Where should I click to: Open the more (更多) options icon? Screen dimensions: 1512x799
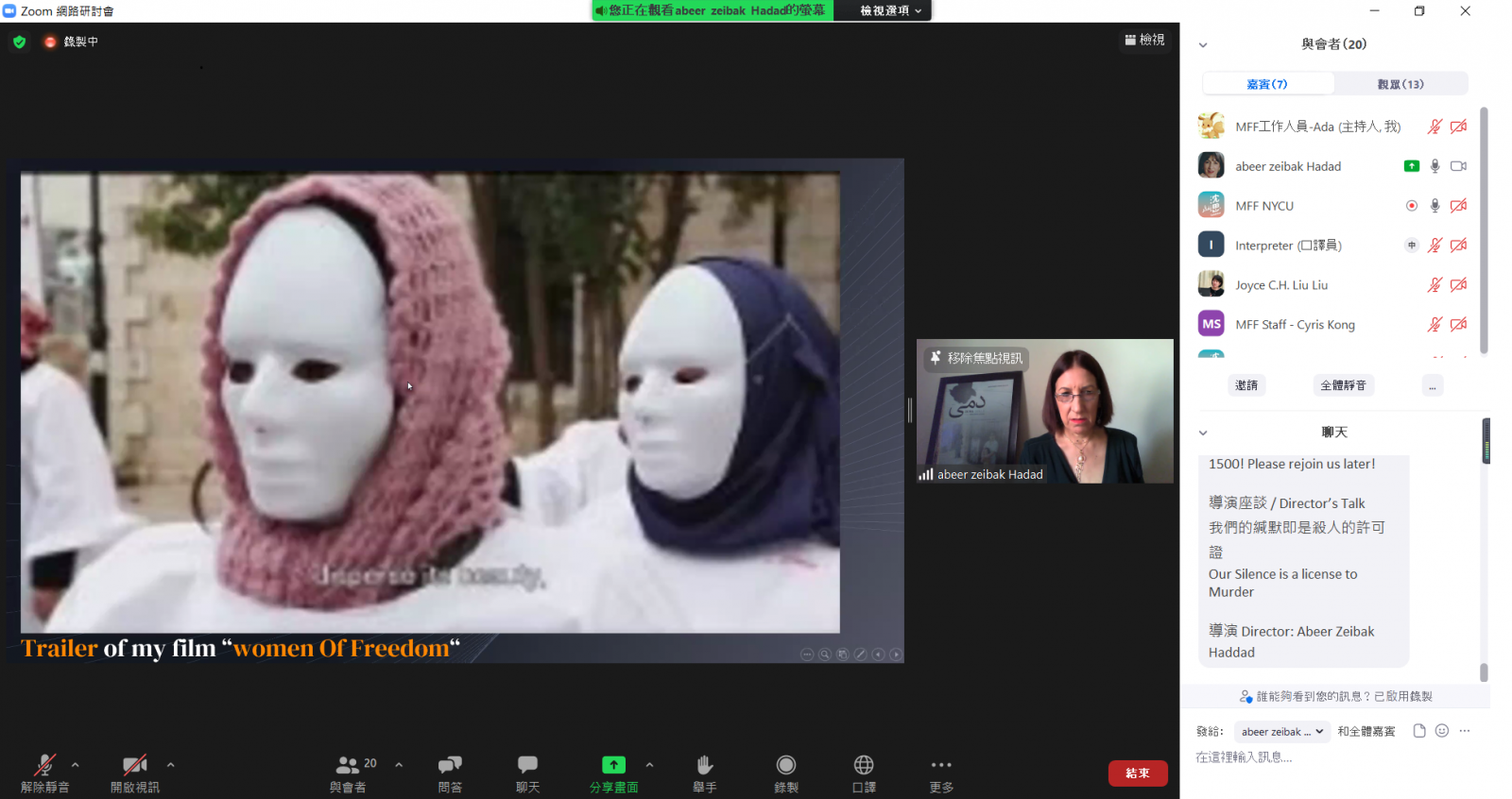941,765
